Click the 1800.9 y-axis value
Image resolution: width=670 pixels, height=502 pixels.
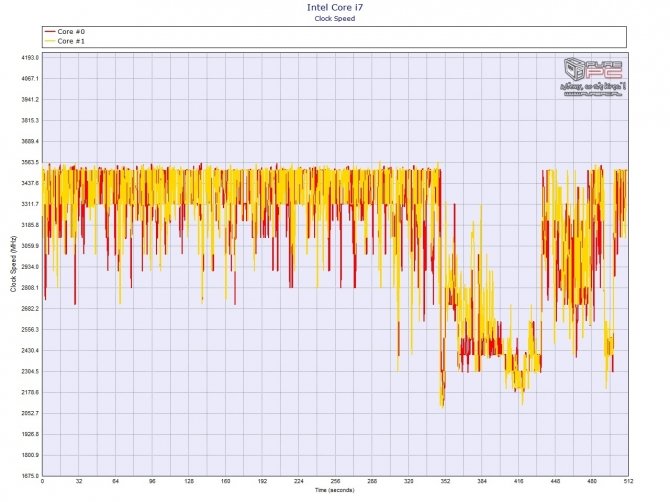[30, 455]
